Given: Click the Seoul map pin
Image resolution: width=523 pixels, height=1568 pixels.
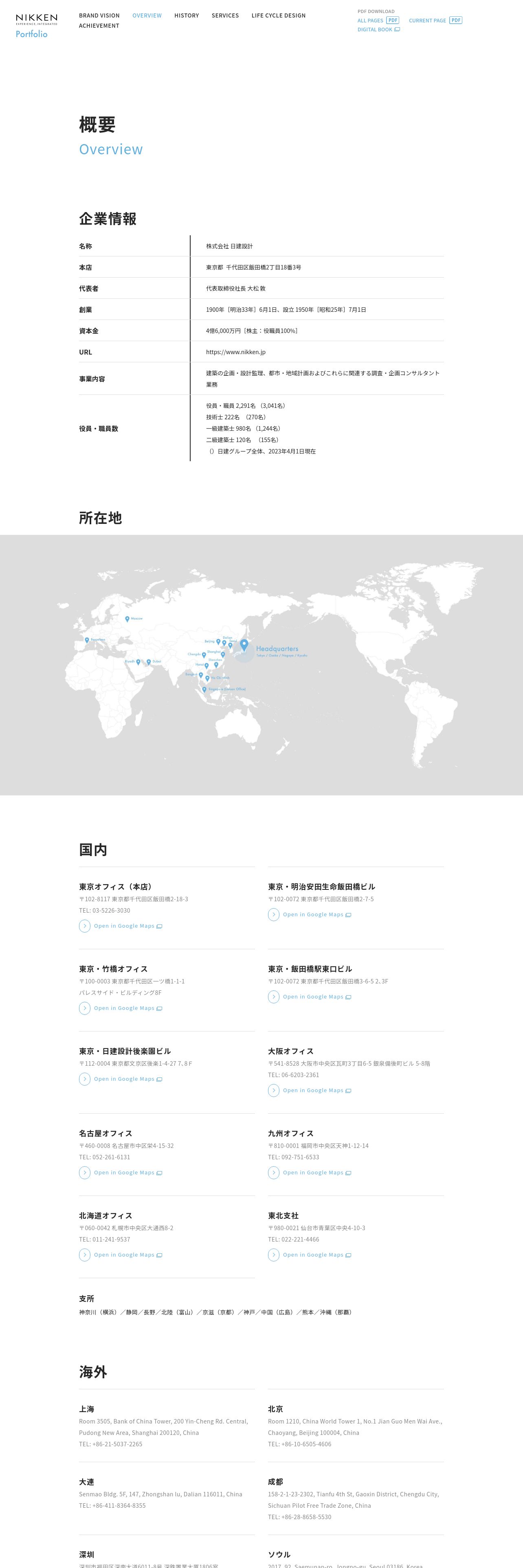Looking at the screenshot, I should tap(230, 645).
